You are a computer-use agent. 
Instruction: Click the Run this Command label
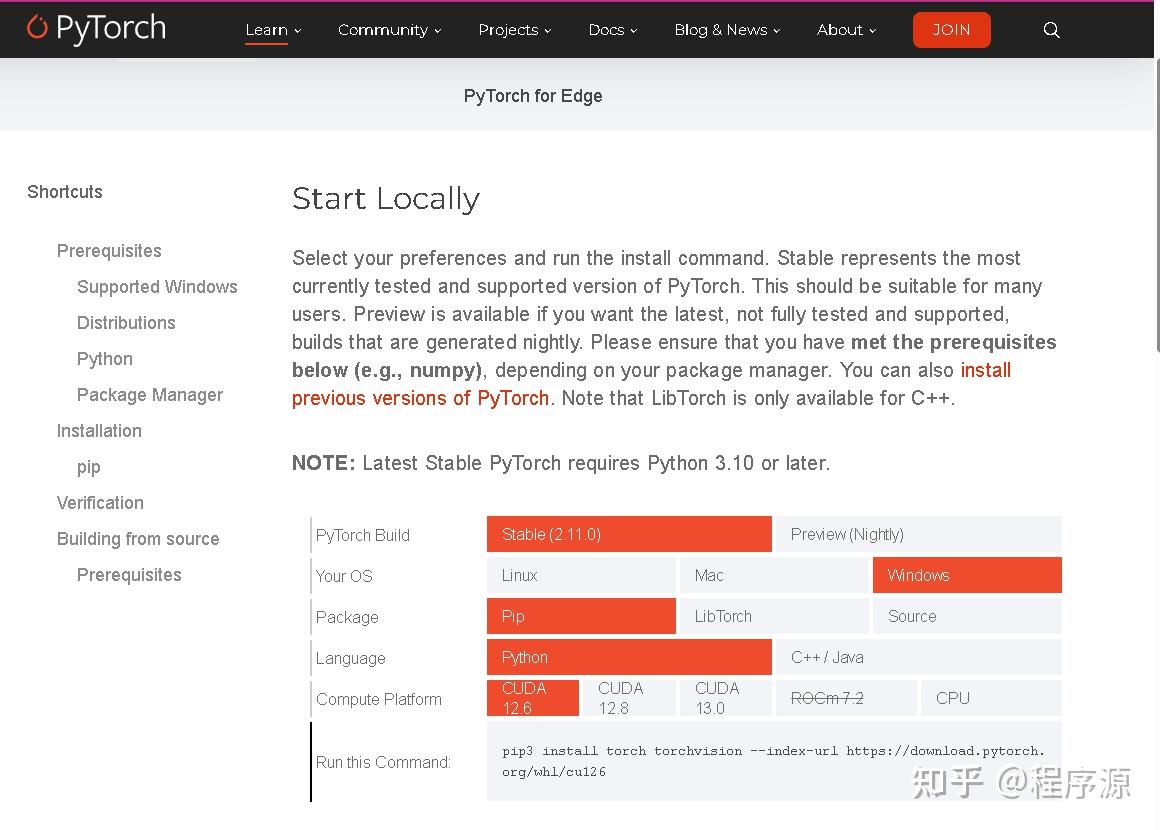click(383, 762)
